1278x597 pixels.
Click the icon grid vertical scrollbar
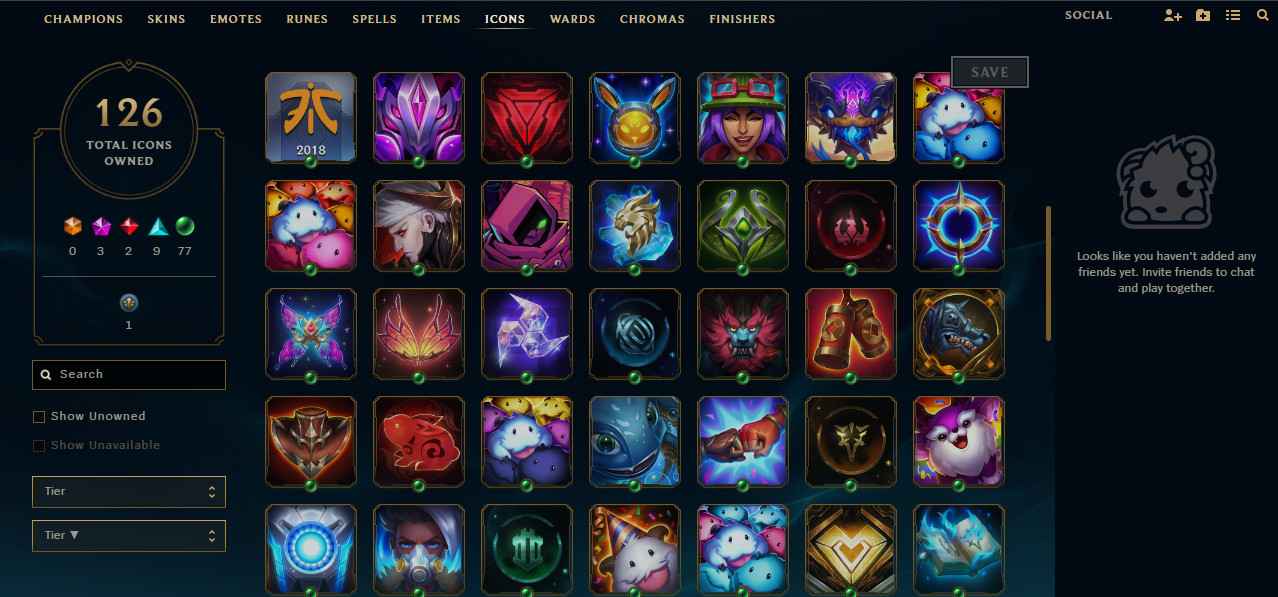(x=1049, y=273)
